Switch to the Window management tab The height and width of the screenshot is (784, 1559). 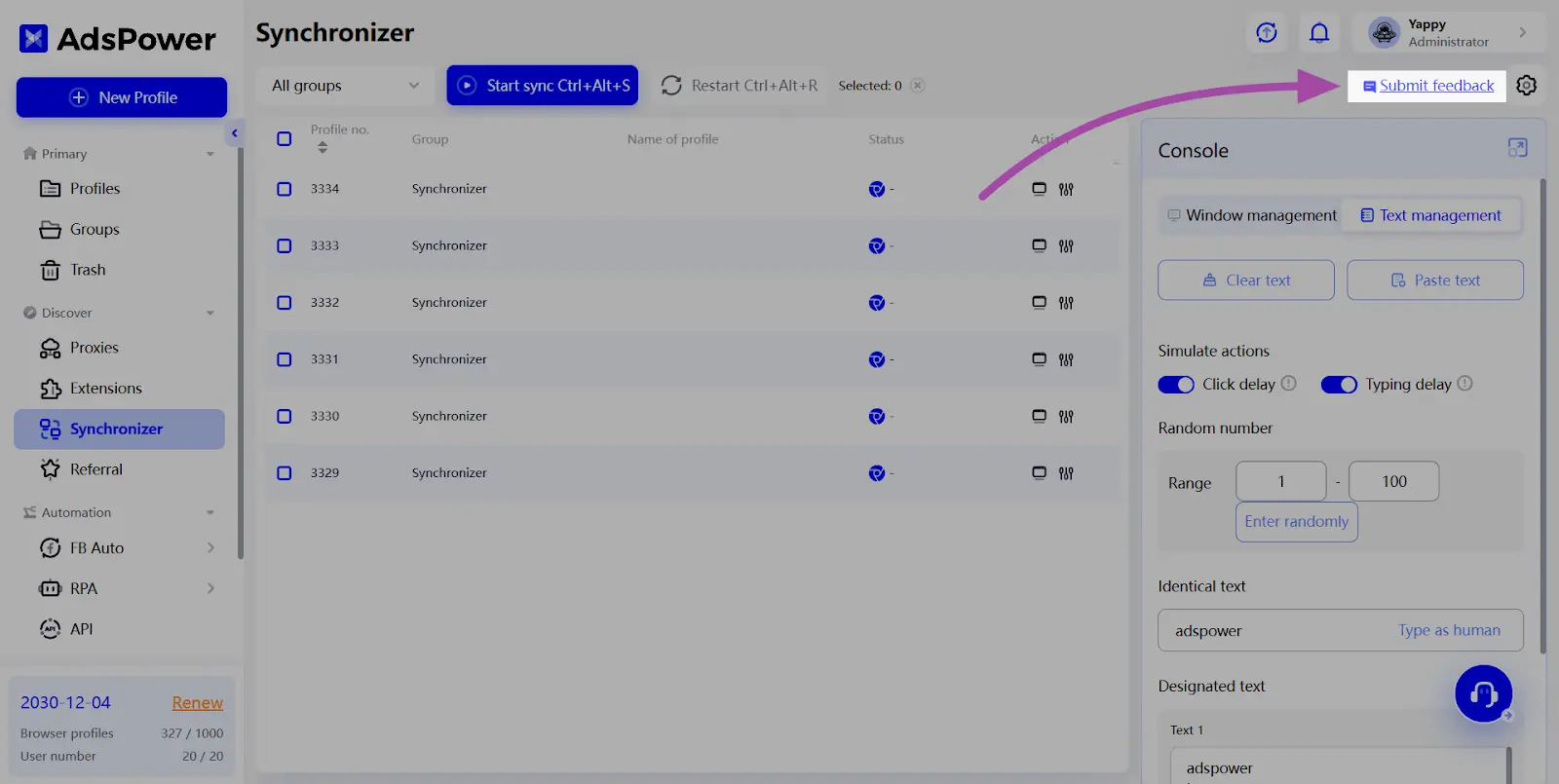click(x=1251, y=215)
